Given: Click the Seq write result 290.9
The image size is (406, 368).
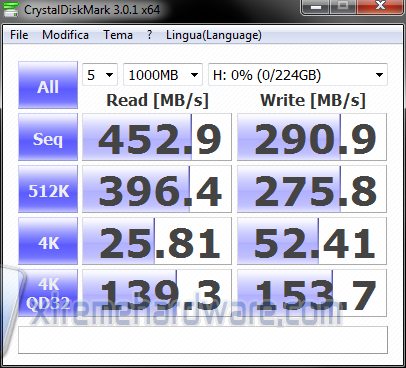Looking at the screenshot, I should [312, 137].
